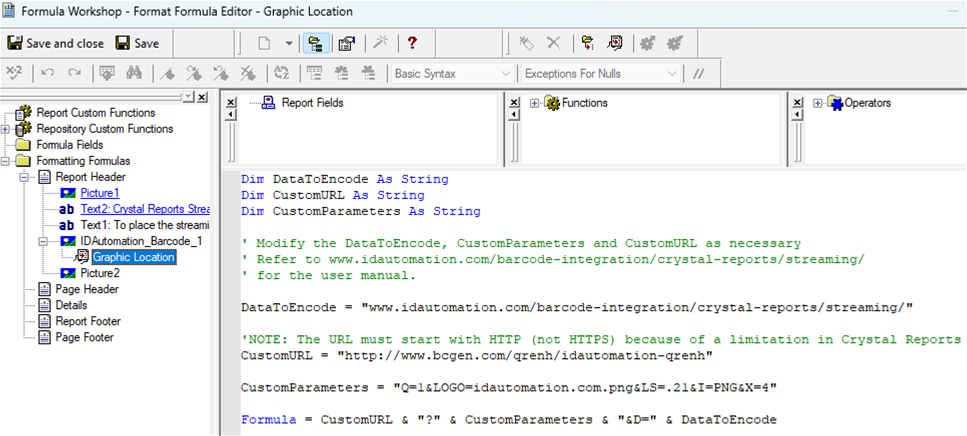Expand the Operators tree node
The height and width of the screenshot is (436, 967).
(818, 104)
